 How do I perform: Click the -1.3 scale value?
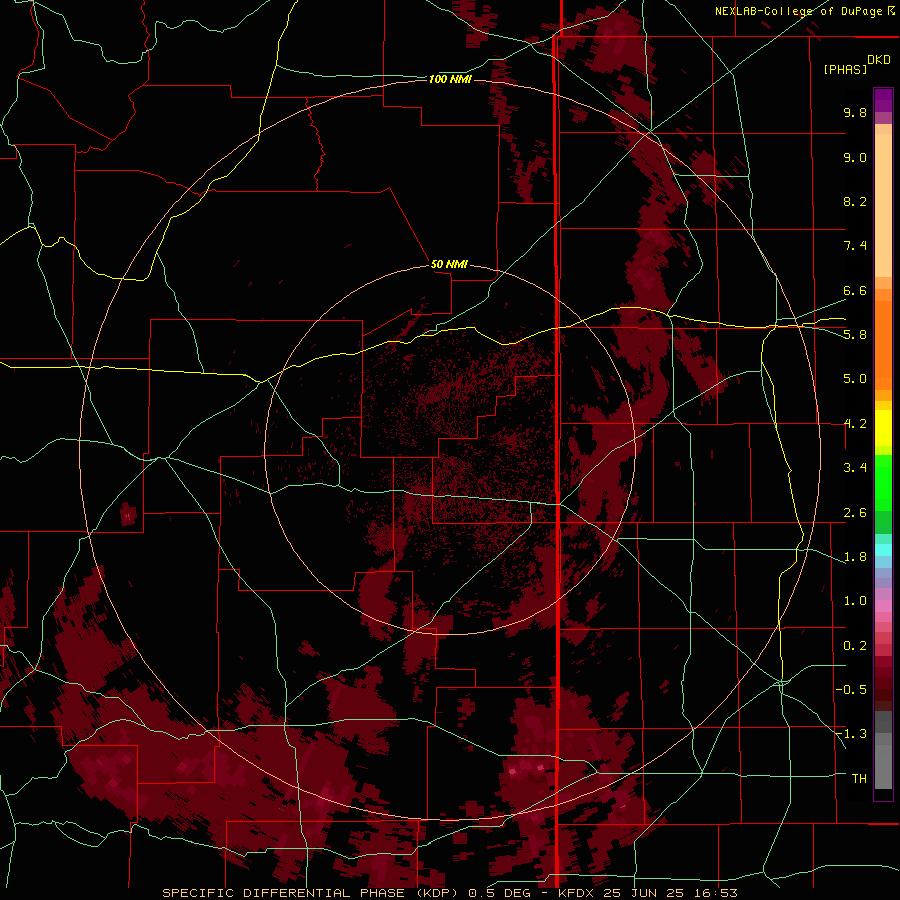(x=851, y=734)
